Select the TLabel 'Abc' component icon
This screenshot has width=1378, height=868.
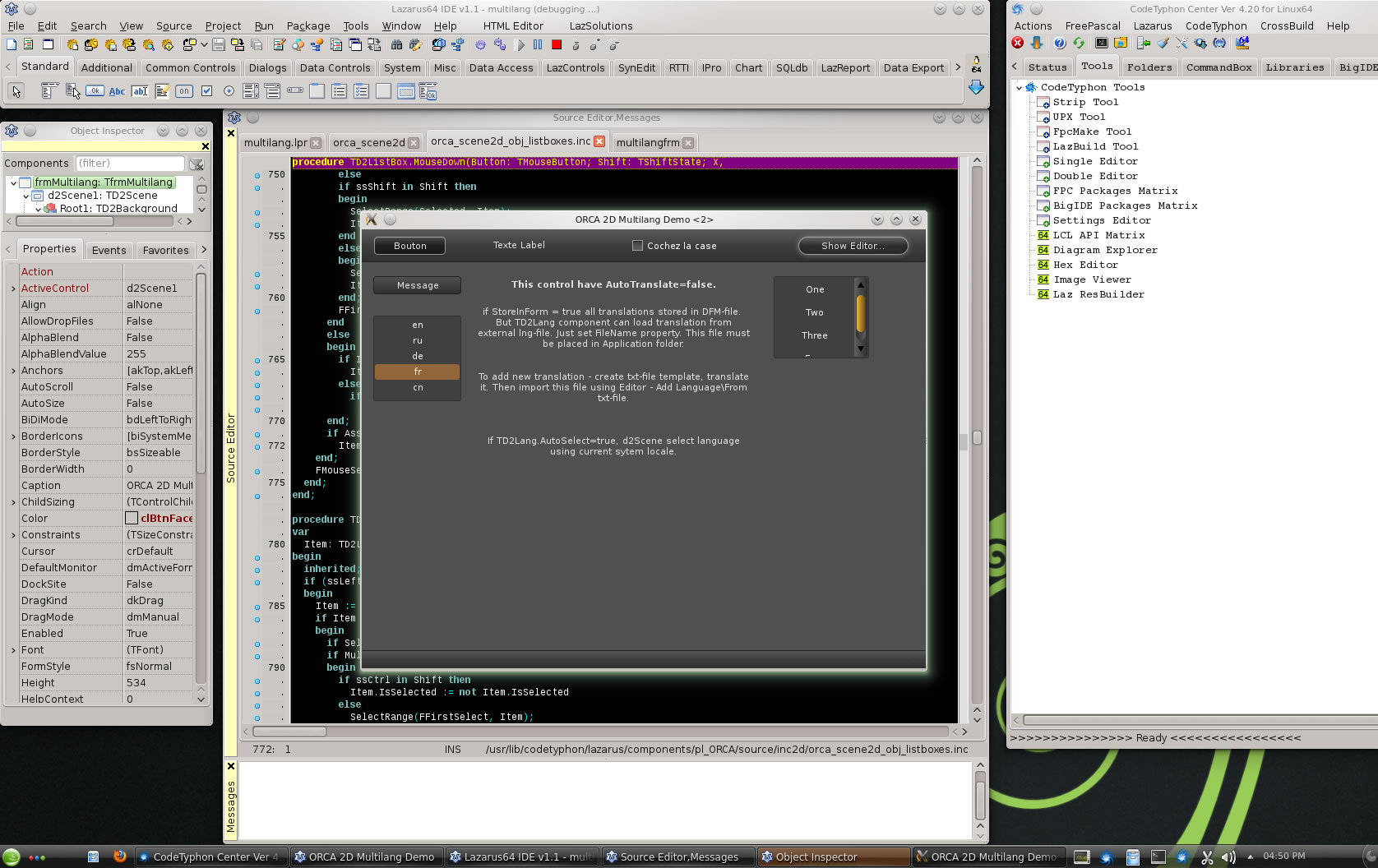117,91
